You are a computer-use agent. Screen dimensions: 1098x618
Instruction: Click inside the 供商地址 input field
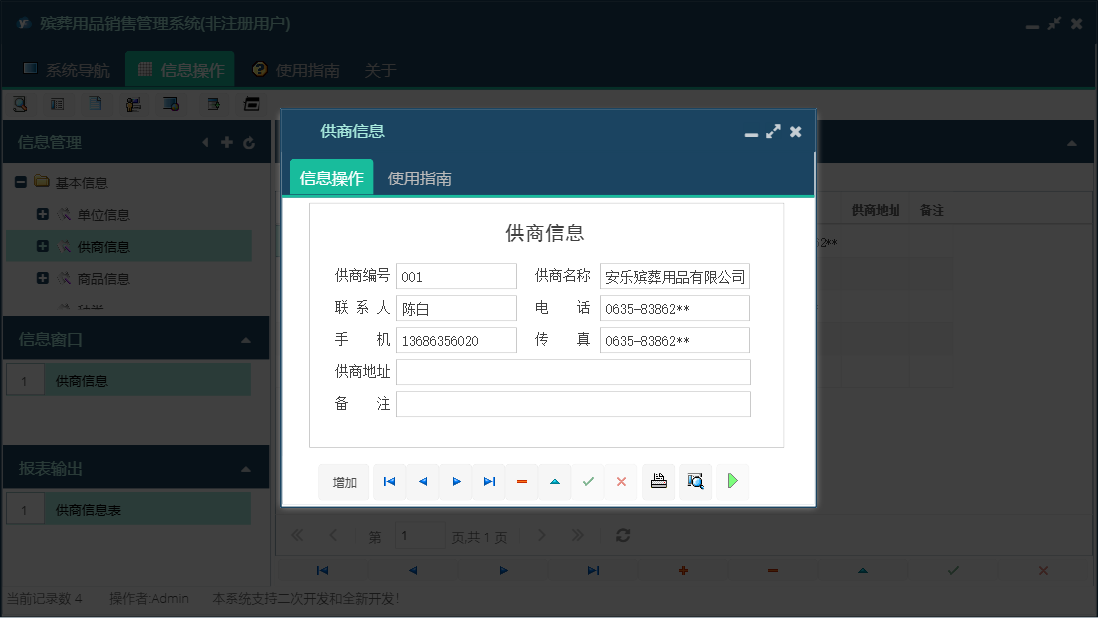click(573, 371)
